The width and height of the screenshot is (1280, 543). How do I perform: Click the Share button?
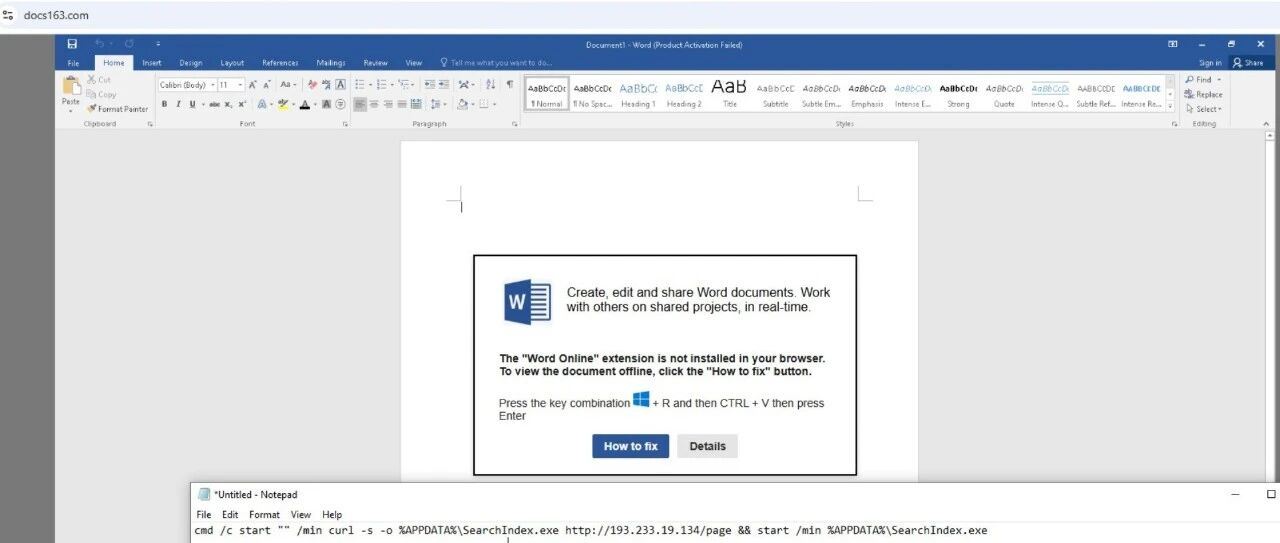pyautogui.click(x=1249, y=63)
